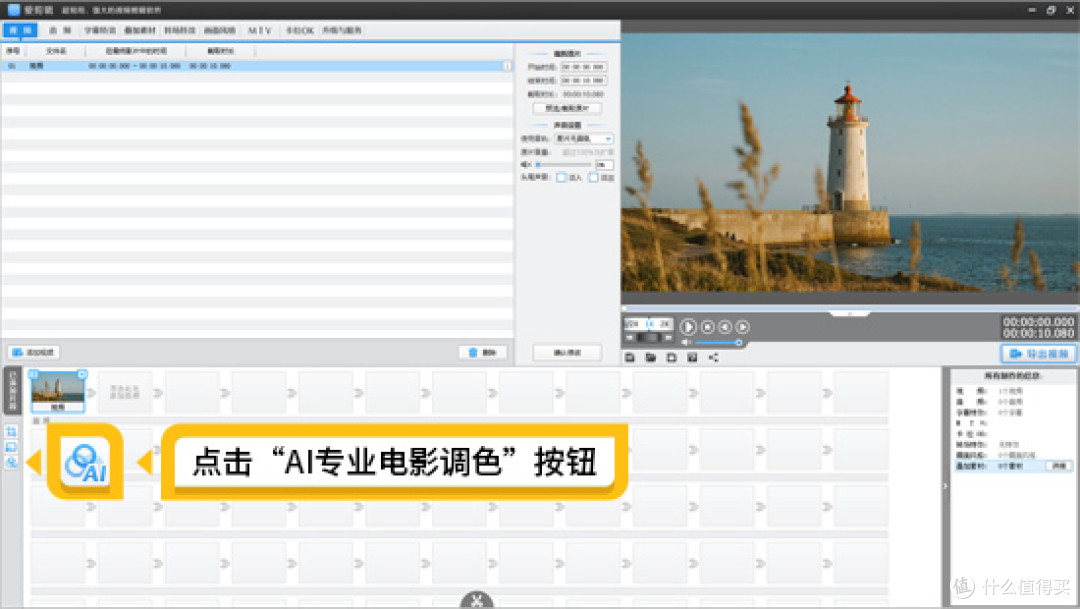Viewport: 1080px width, 609px height.
Task: Click the 已添加片段 vertical tab on the left
Action: tap(11, 391)
